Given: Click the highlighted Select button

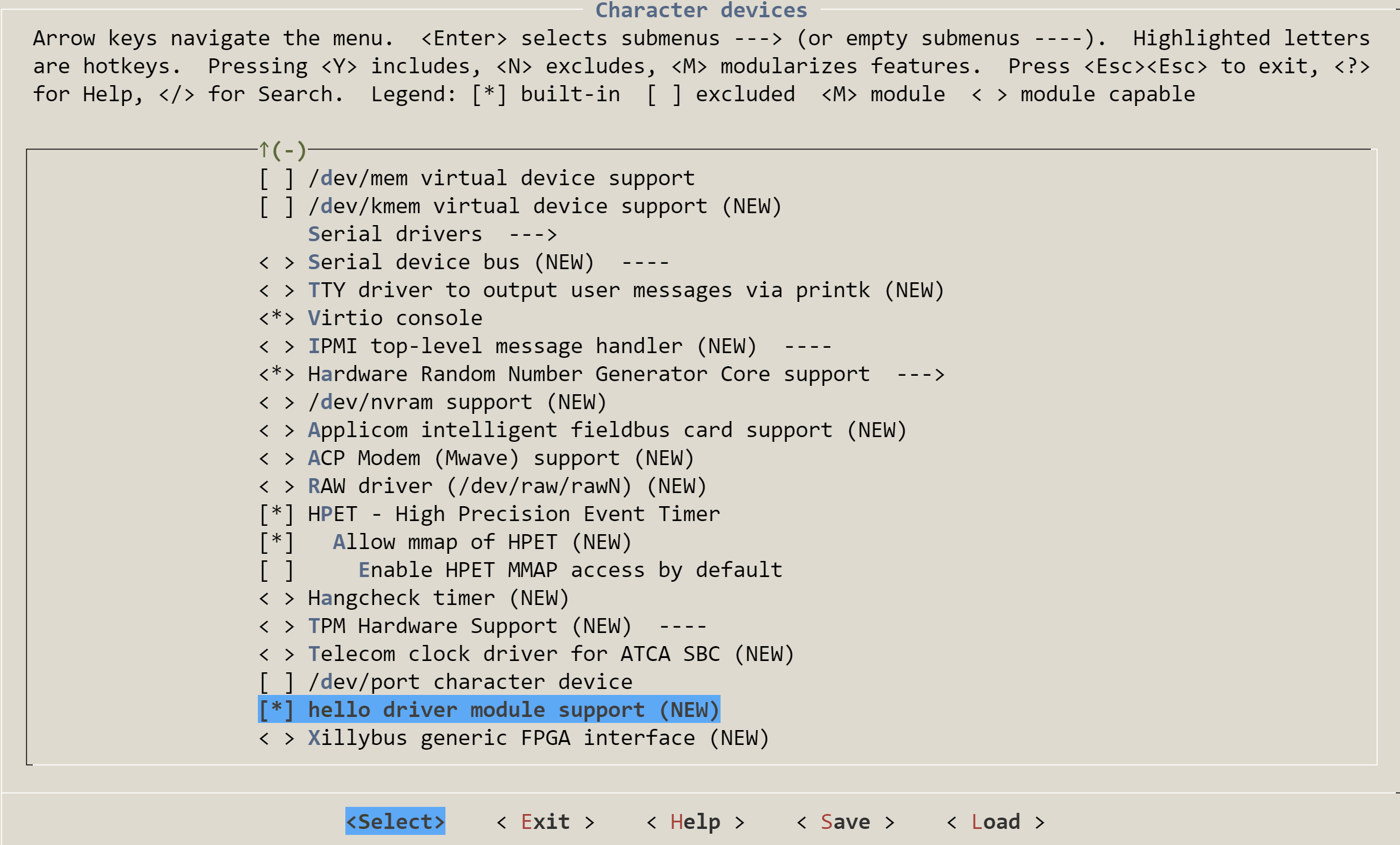Looking at the screenshot, I should [x=395, y=821].
